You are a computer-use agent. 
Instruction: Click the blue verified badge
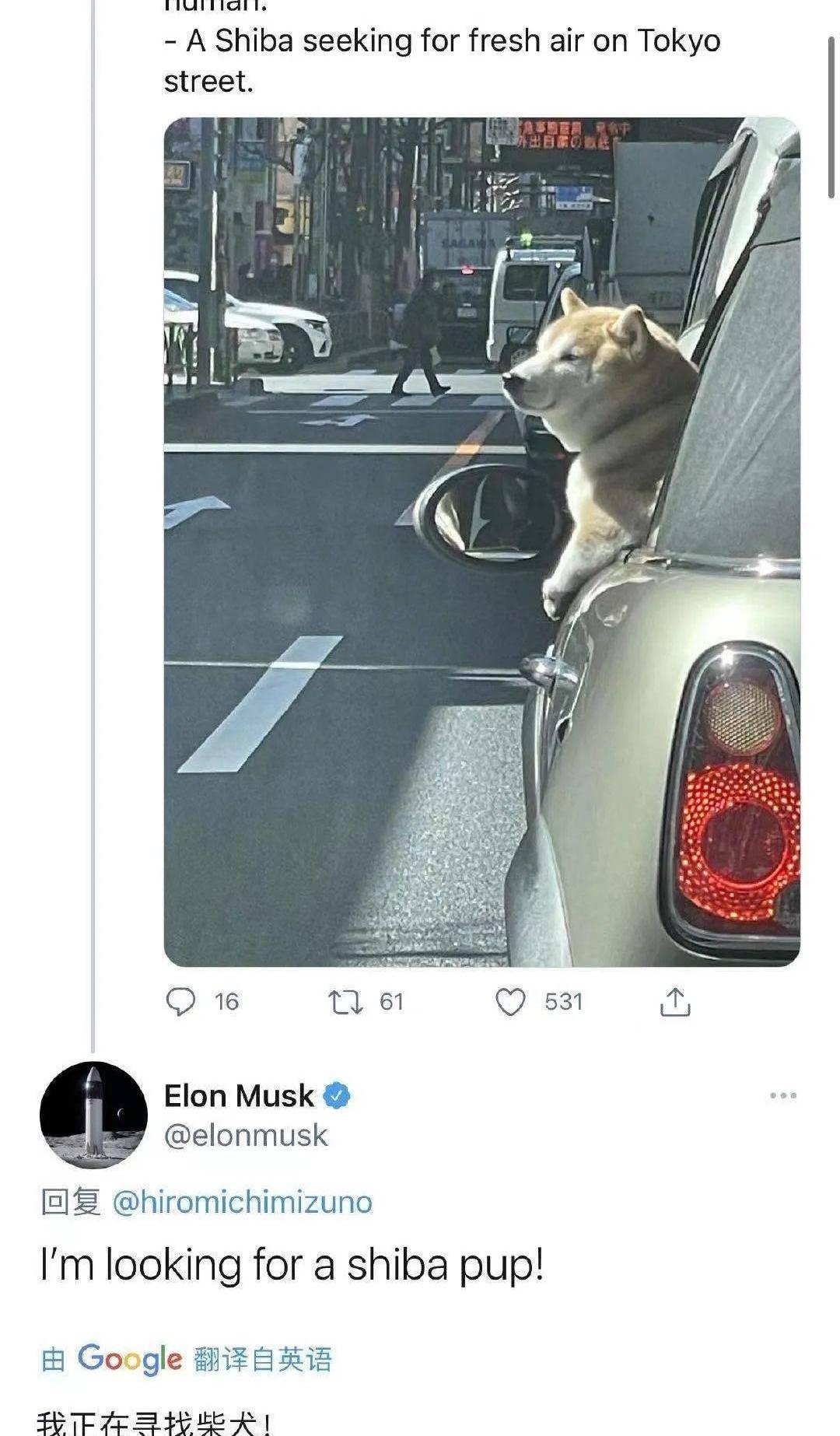tap(337, 1095)
